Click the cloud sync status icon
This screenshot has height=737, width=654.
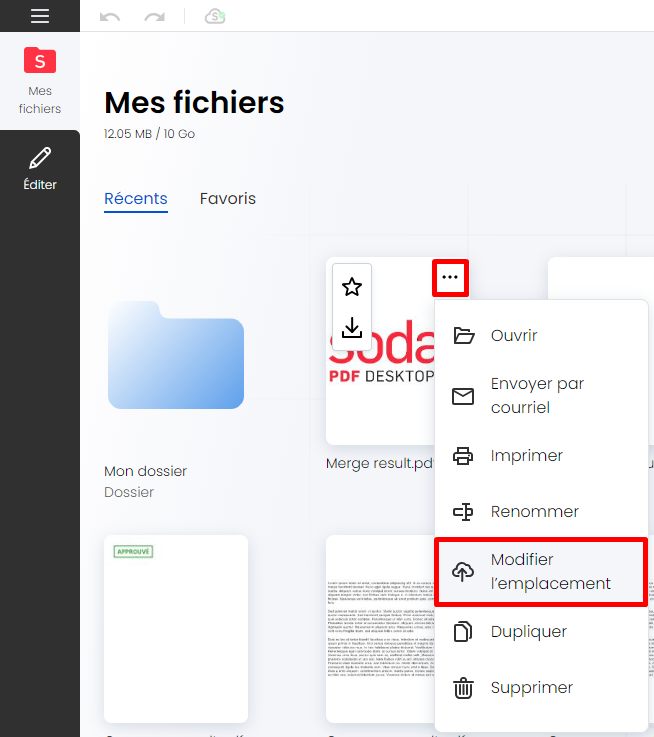tap(215, 17)
